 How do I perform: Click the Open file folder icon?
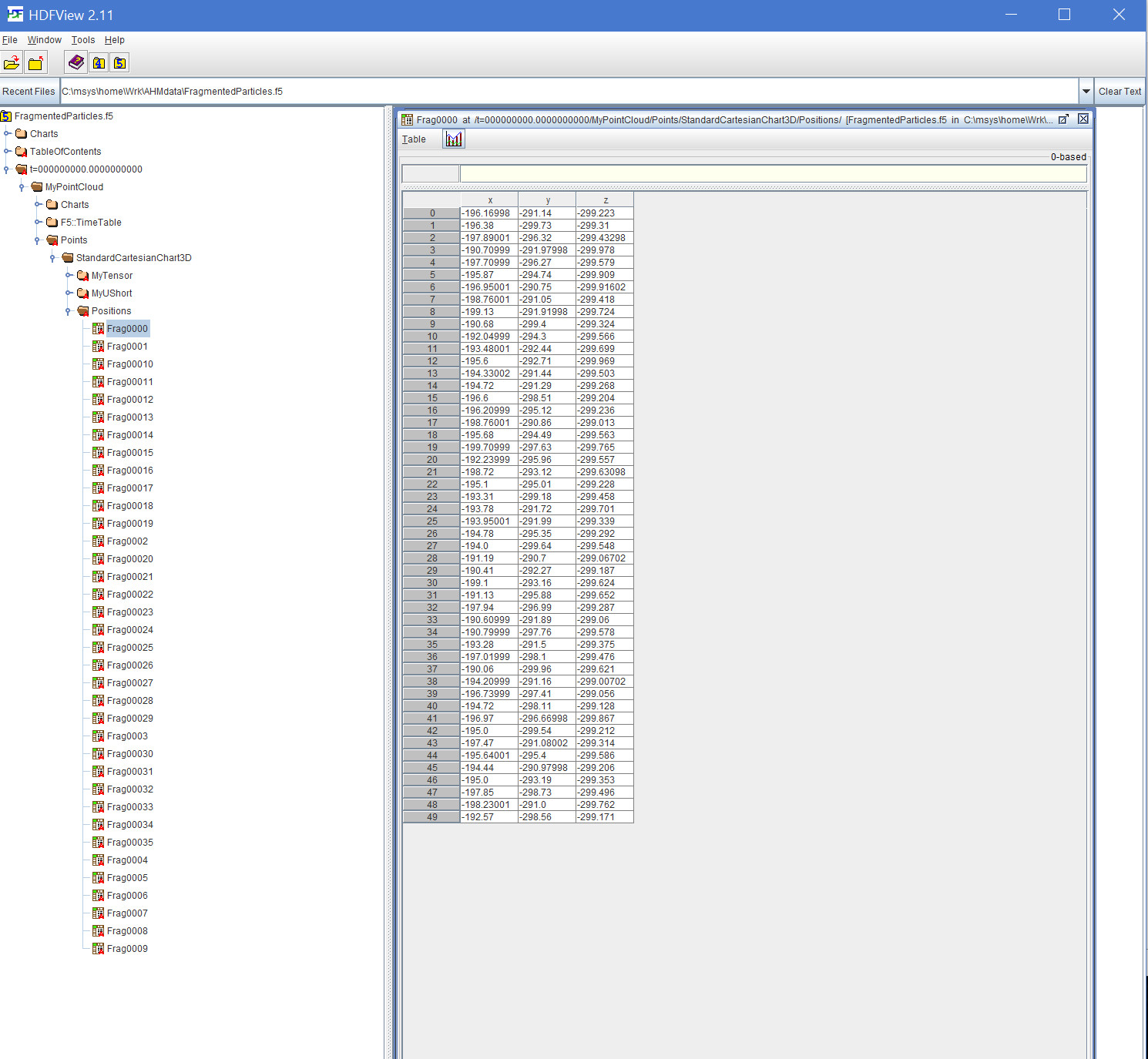[x=12, y=63]
